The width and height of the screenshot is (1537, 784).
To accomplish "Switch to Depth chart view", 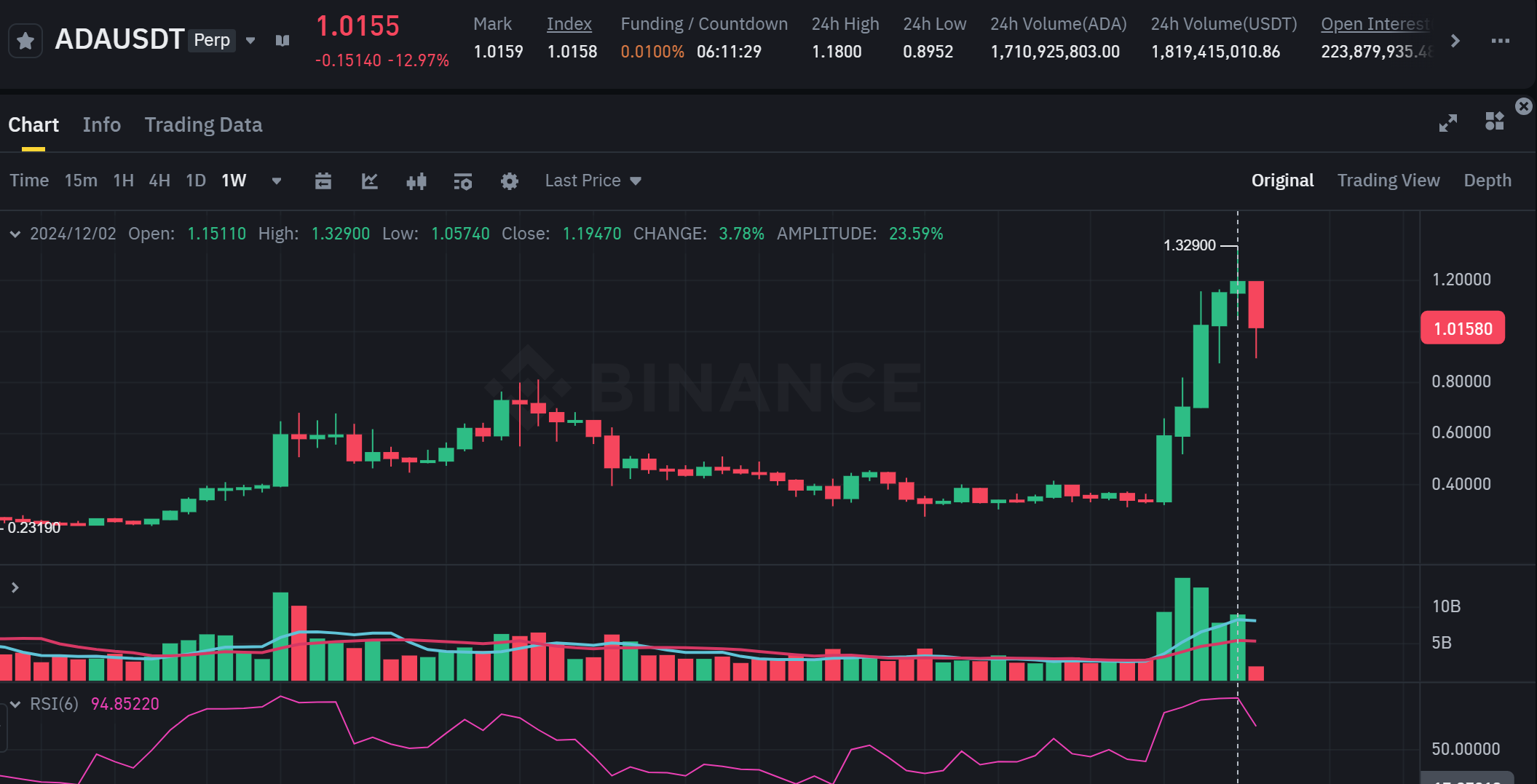I will [1487, 181].
